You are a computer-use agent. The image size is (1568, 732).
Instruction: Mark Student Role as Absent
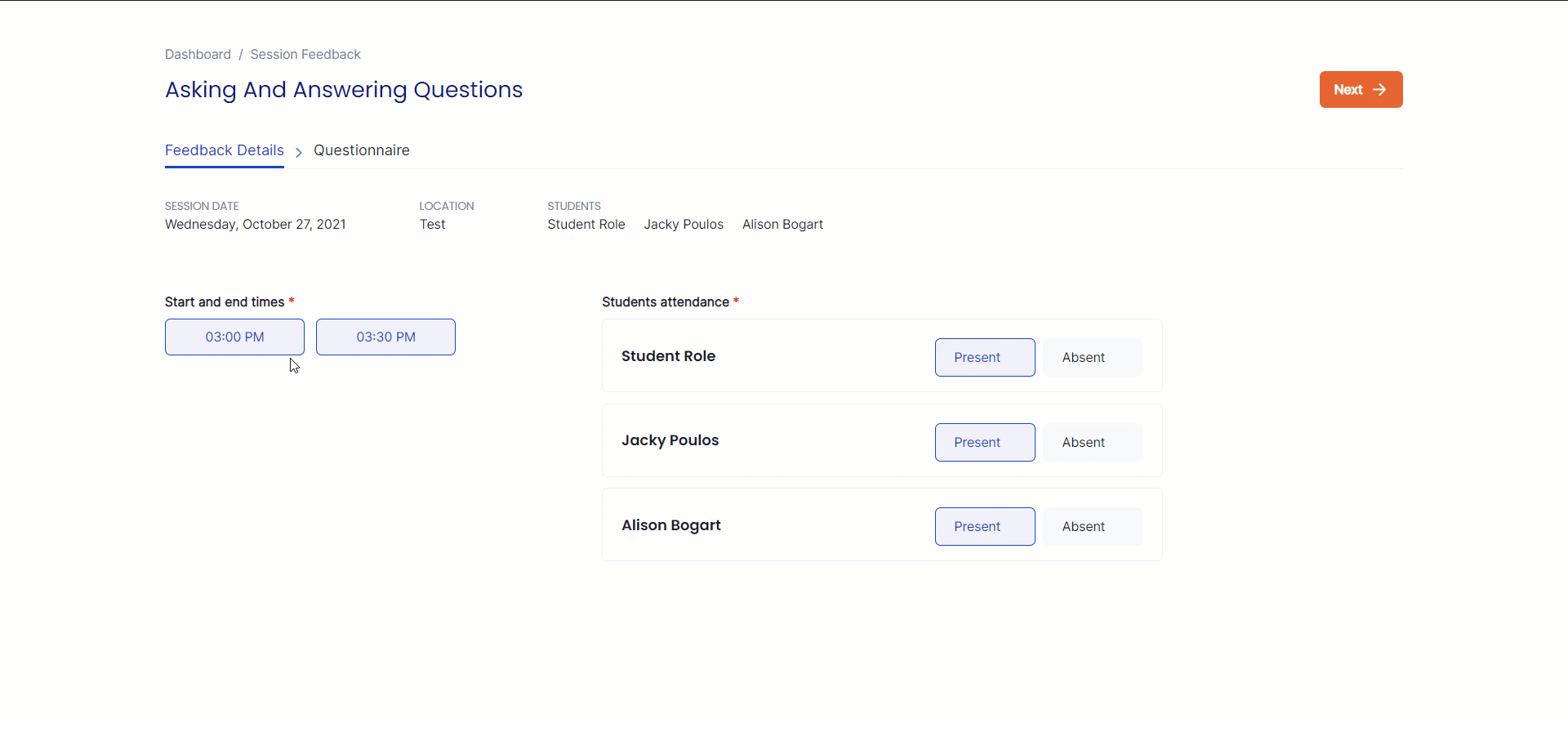pyautogui.click(x=1093, y=357)
